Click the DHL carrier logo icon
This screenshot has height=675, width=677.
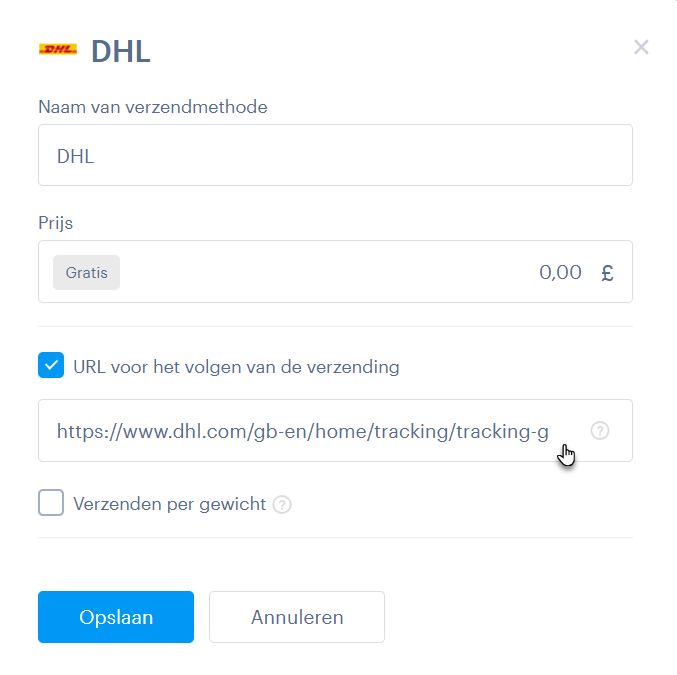(x=58, y=50)
